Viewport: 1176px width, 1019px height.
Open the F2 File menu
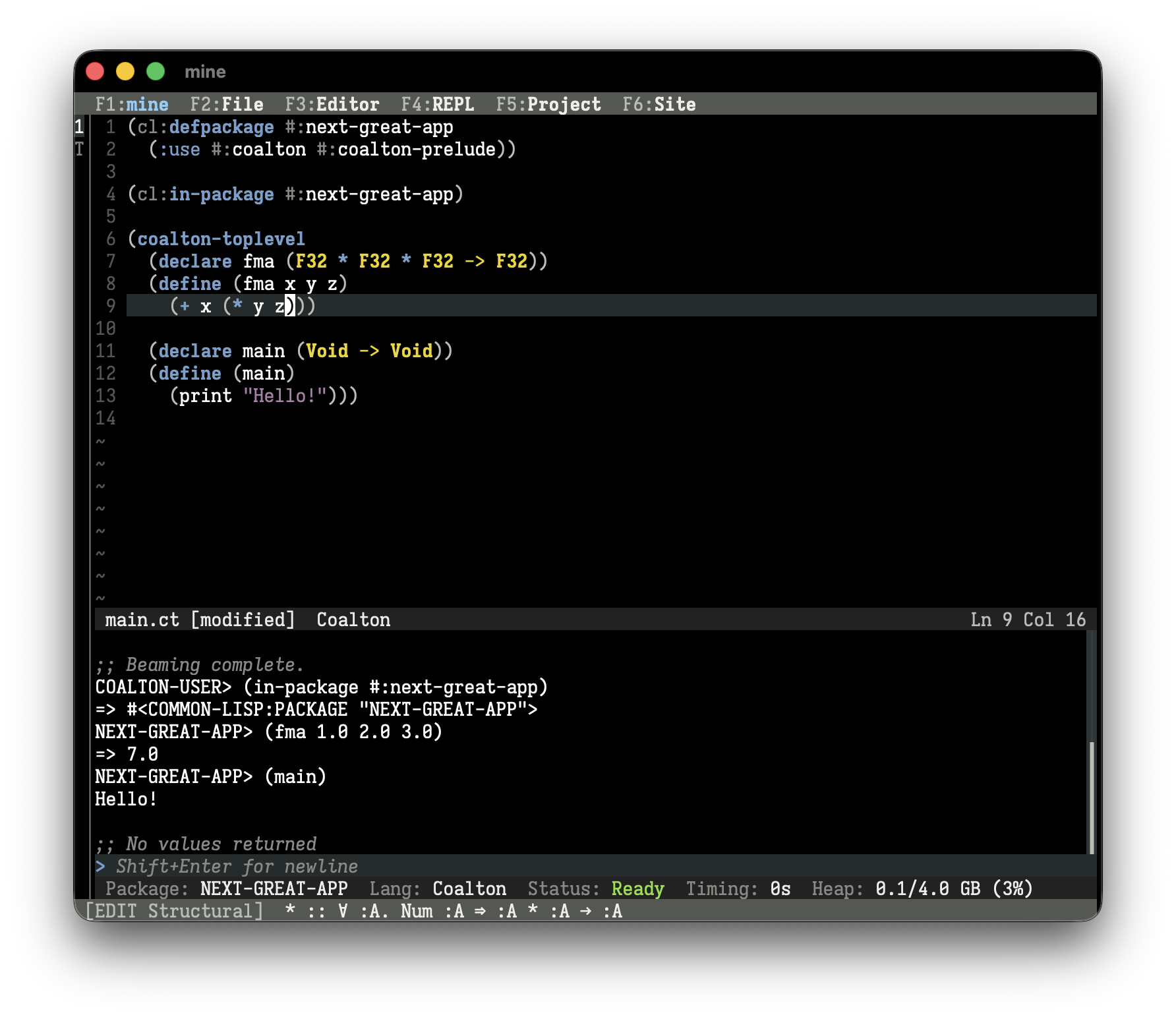tap(227, 104)
